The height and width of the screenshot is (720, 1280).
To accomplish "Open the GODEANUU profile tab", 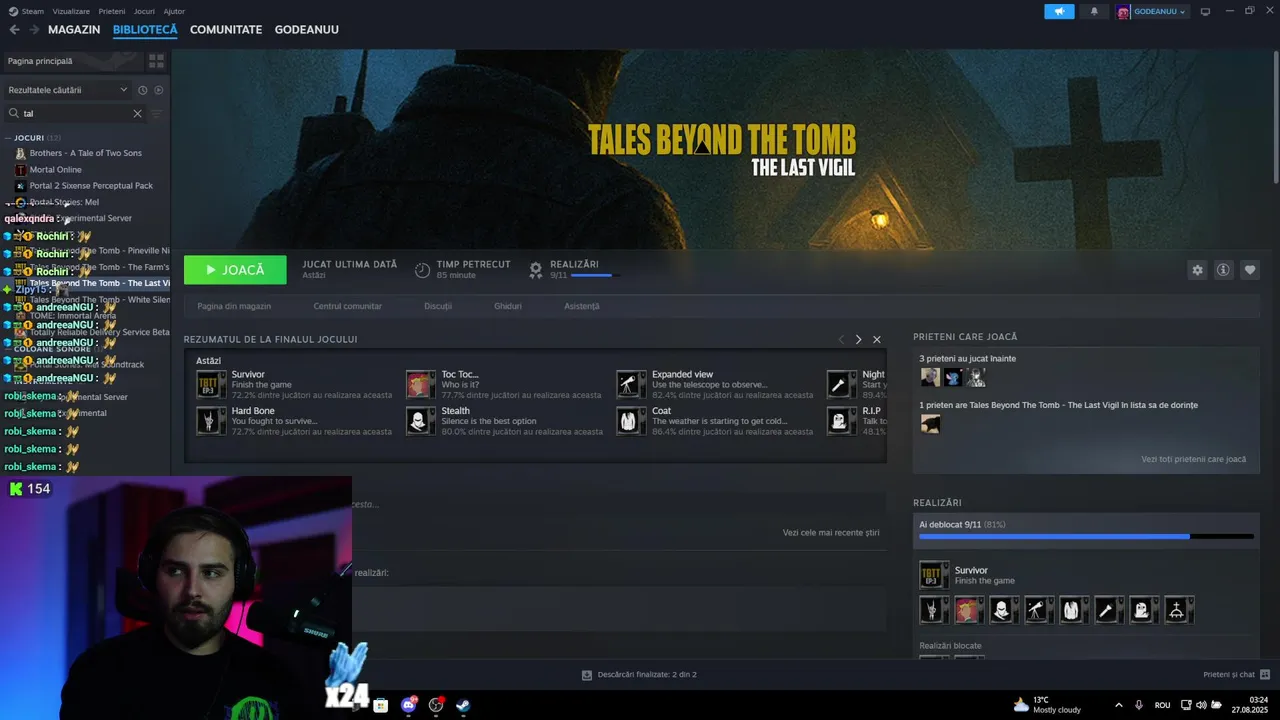I will (307, 30).
